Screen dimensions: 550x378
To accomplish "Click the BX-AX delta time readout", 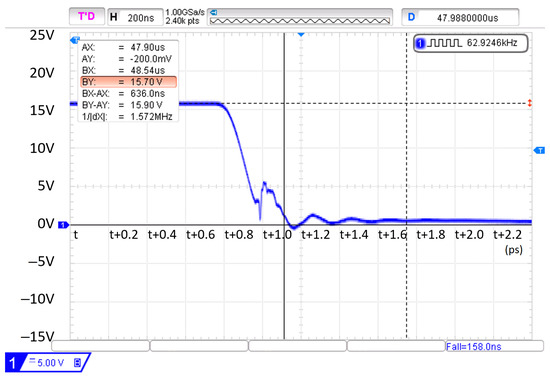I will pos(128,94).
